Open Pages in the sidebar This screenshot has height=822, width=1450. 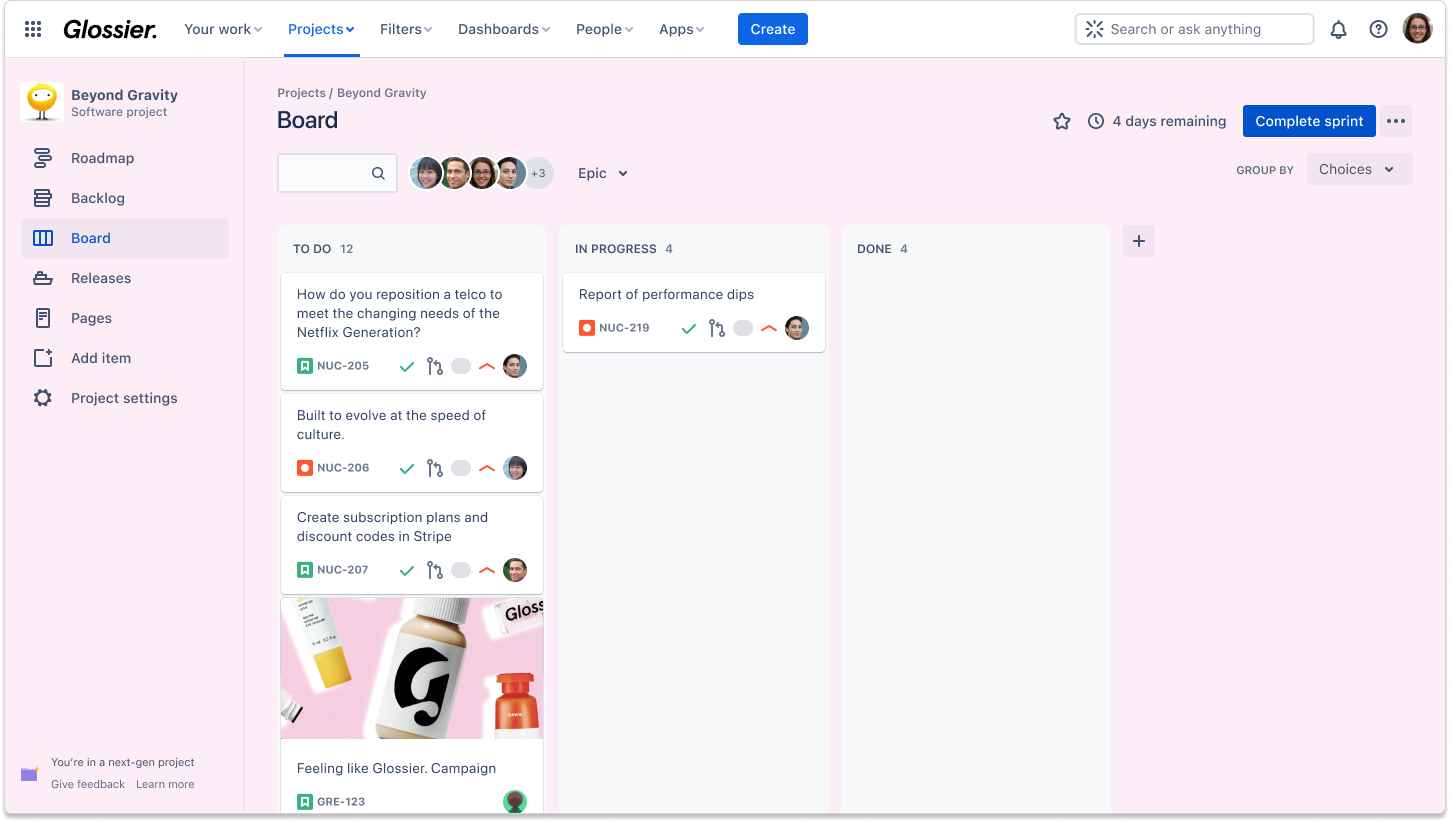click(x=125, y=318)
